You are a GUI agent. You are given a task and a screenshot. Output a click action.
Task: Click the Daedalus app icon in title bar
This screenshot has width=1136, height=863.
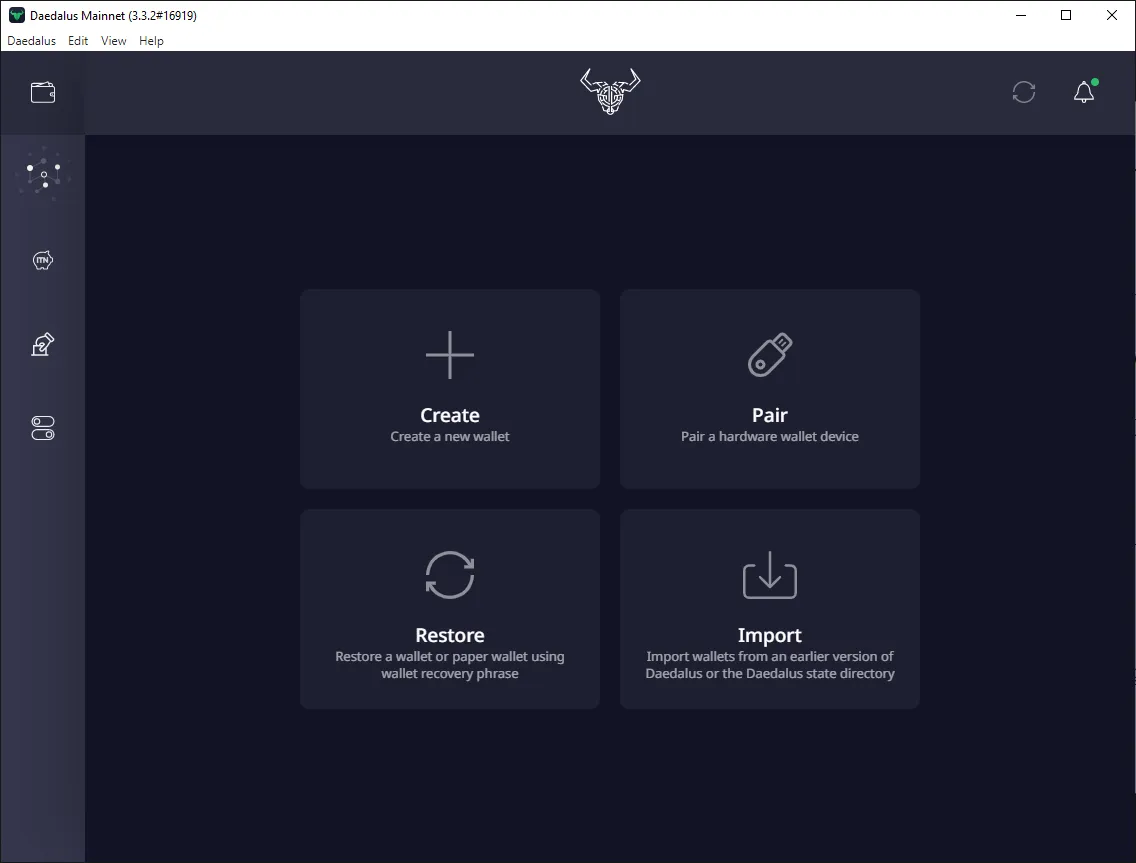click(17, 15)
